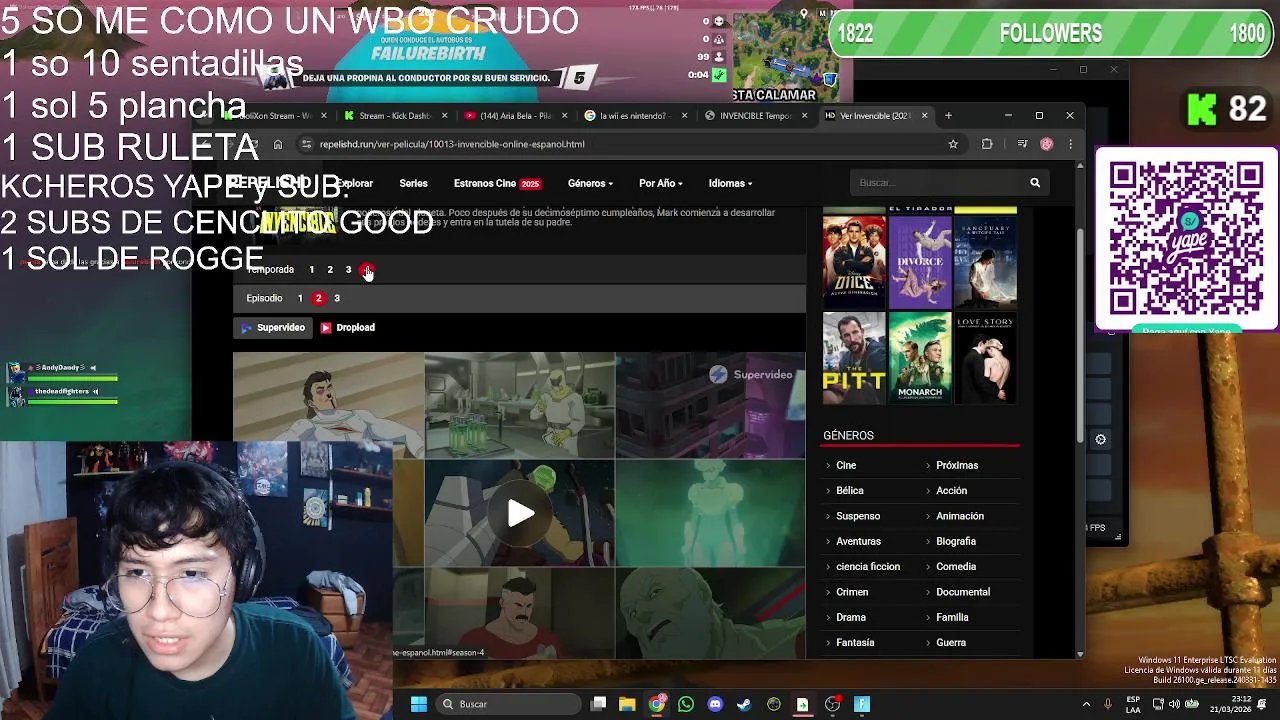Open WhatsApp from the taskbar
1280x720 pixels.
point(685,704)
